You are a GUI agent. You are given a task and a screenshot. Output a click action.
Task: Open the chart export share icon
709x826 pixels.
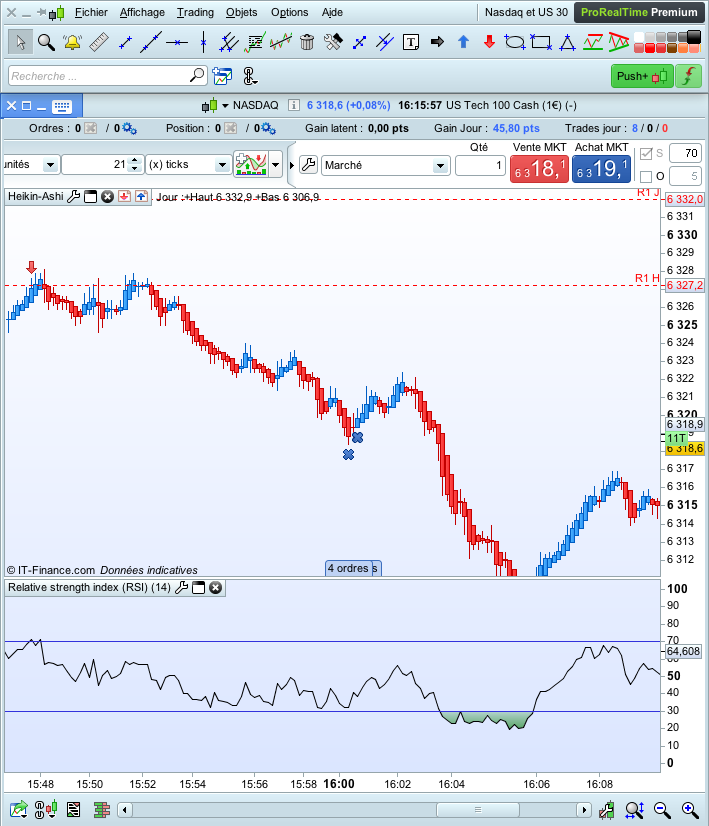click(x=18, y=809)
